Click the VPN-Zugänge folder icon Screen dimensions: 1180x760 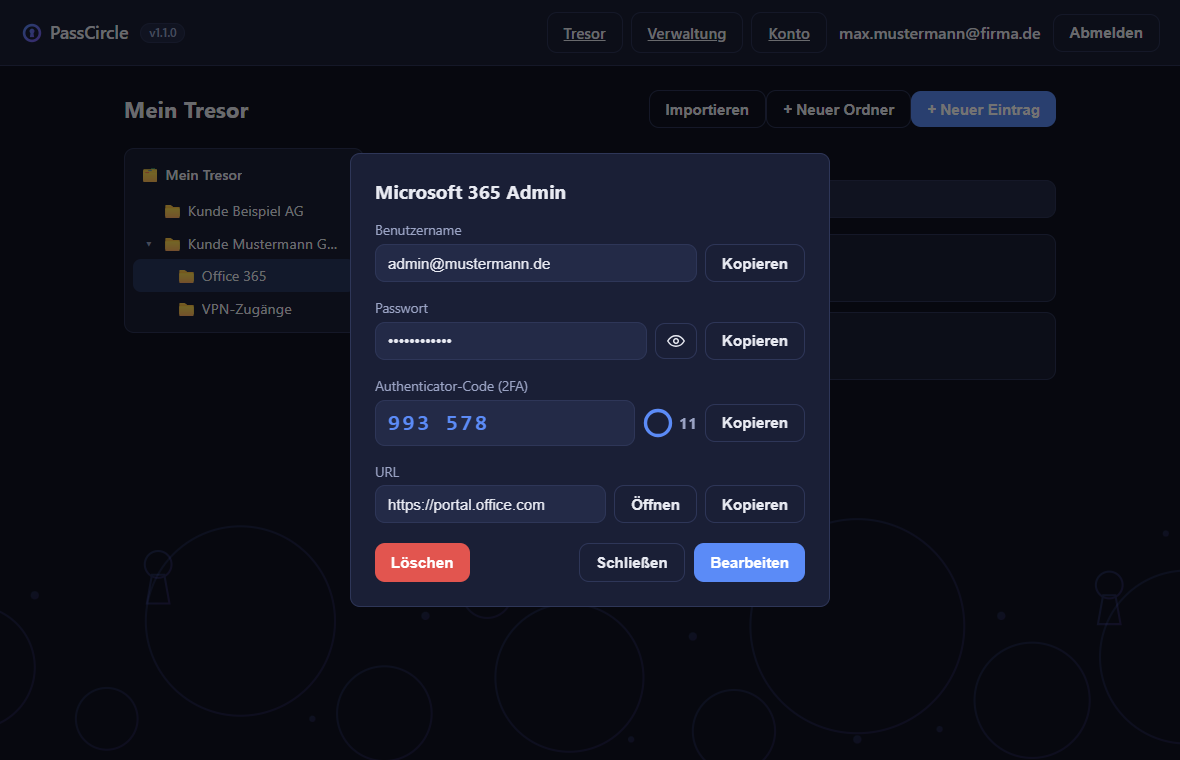[x=187, y=309]
